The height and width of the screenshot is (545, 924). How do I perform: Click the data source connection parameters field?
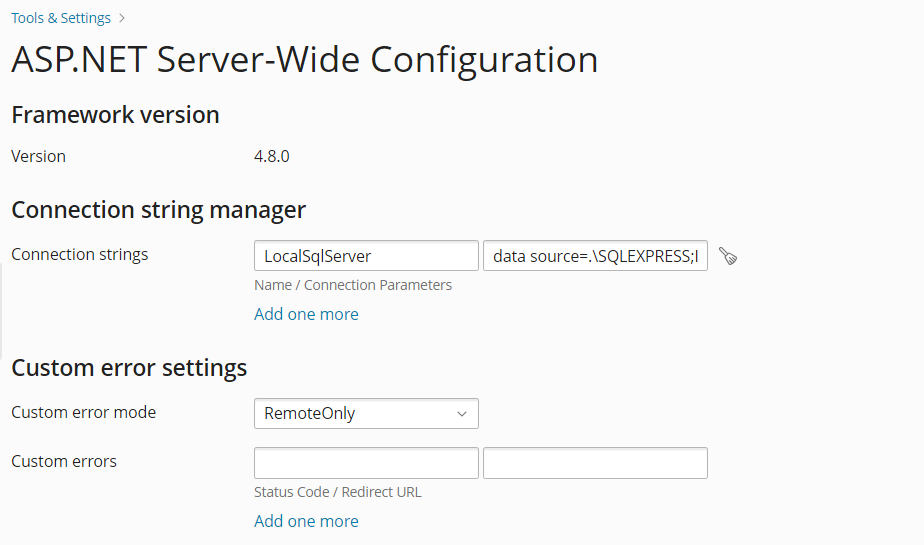[x=595, y=256]
